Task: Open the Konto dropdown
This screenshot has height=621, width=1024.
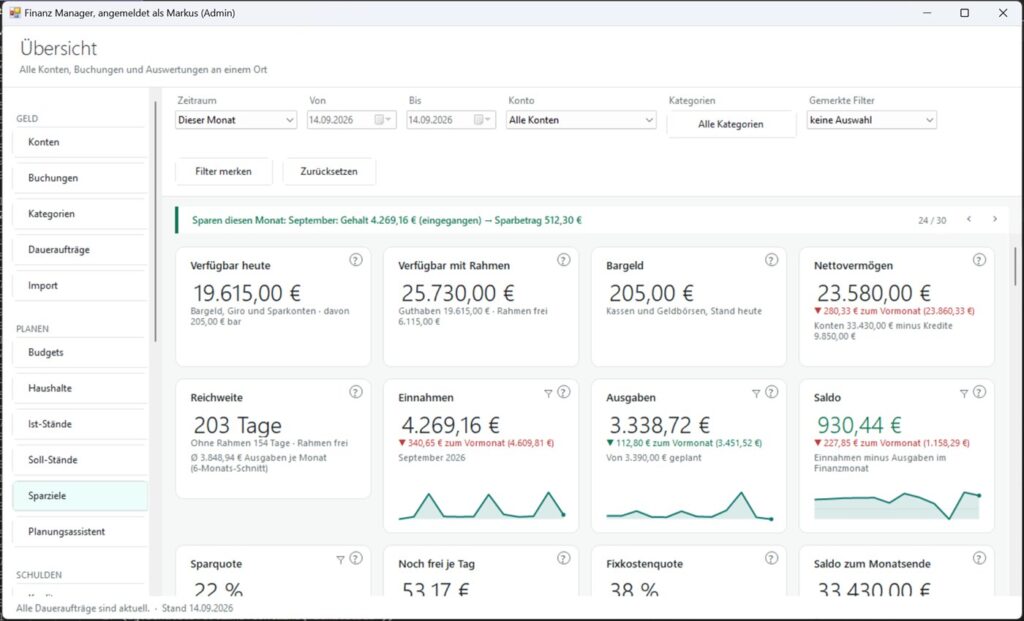Action: click(581, 119)
